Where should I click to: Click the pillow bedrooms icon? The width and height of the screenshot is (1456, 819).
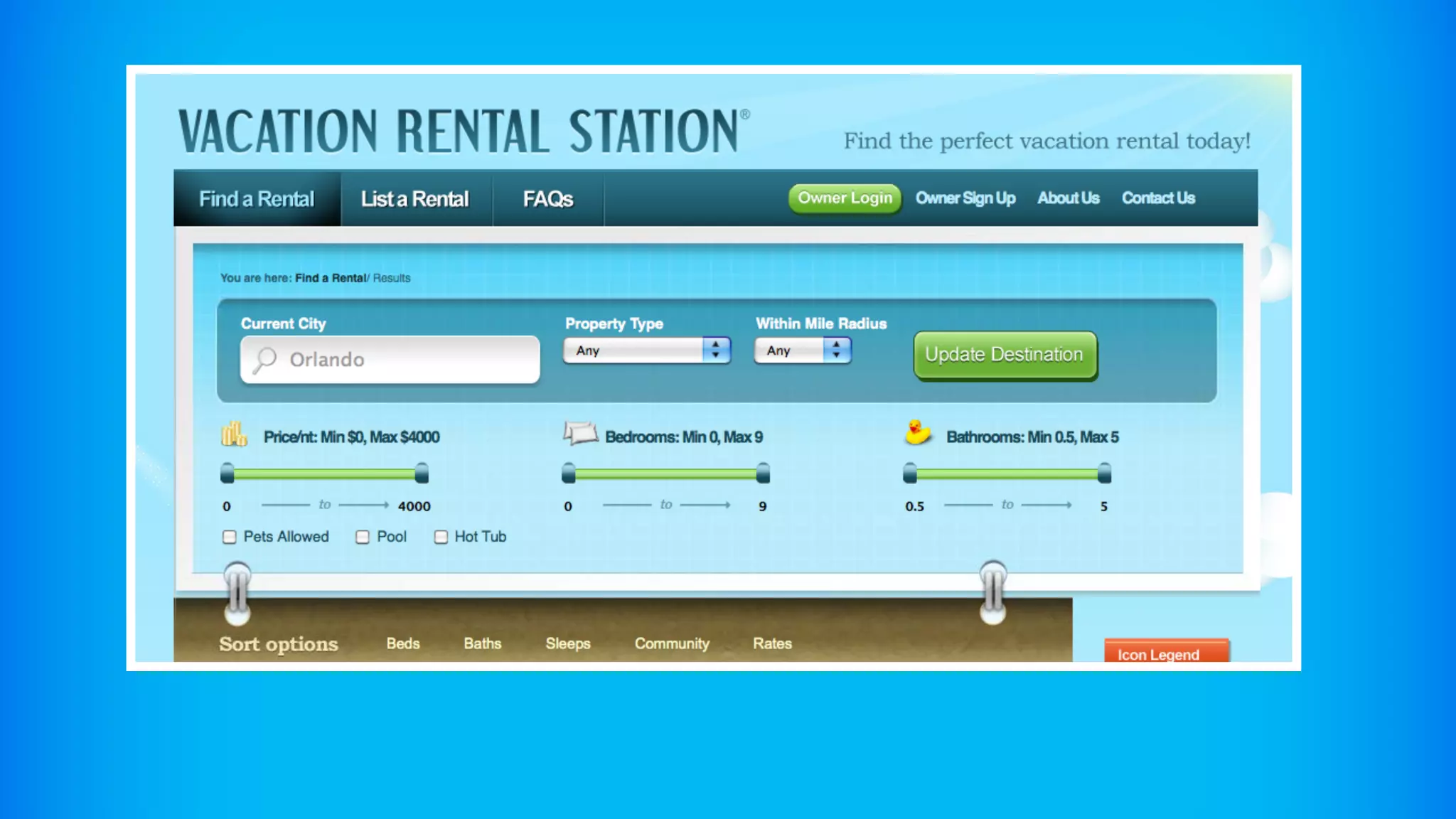580,432
